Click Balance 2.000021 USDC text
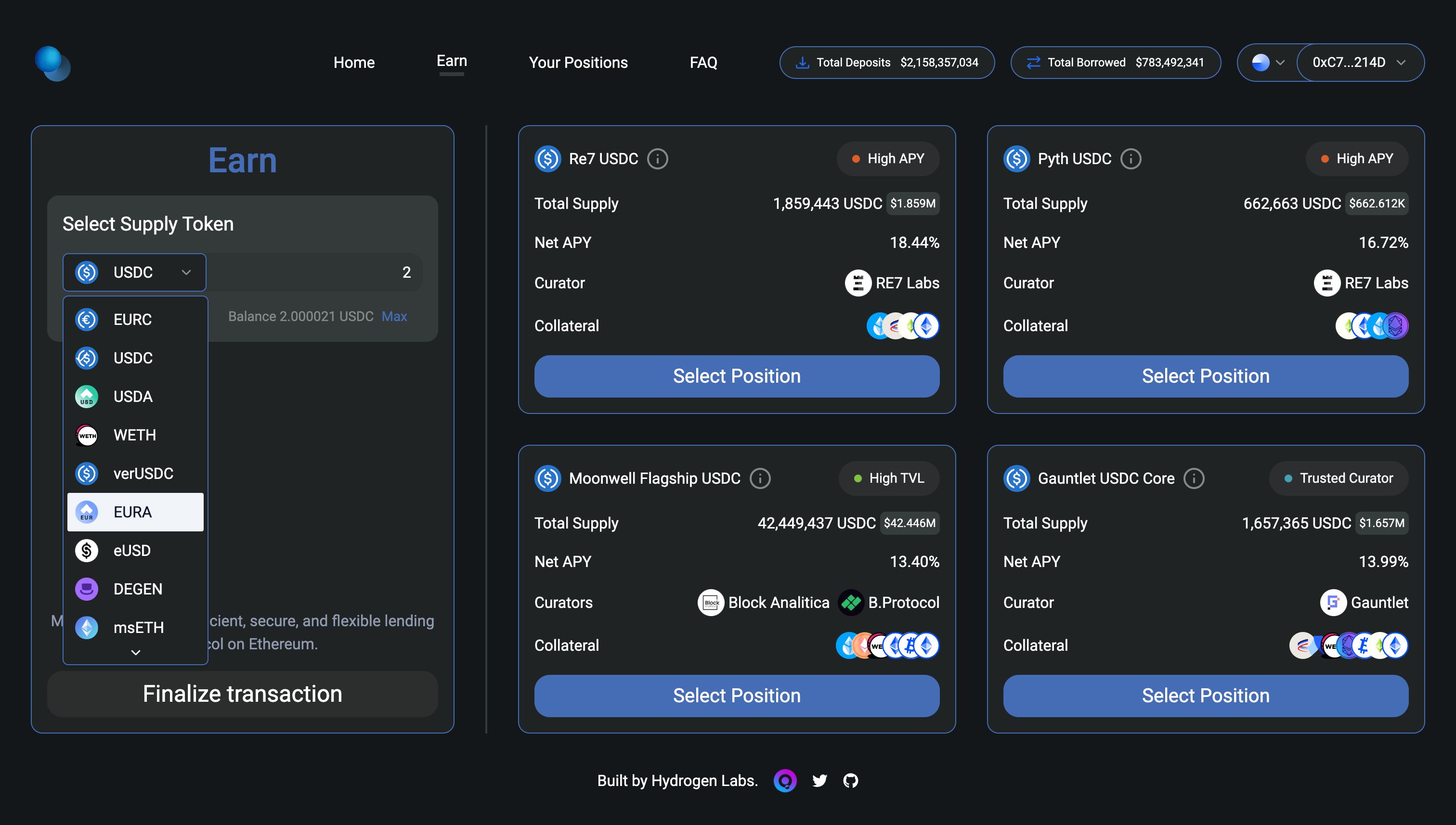The height and width of the screenshot is (825, 1456). pyautogui.click(x=300, y=316)
